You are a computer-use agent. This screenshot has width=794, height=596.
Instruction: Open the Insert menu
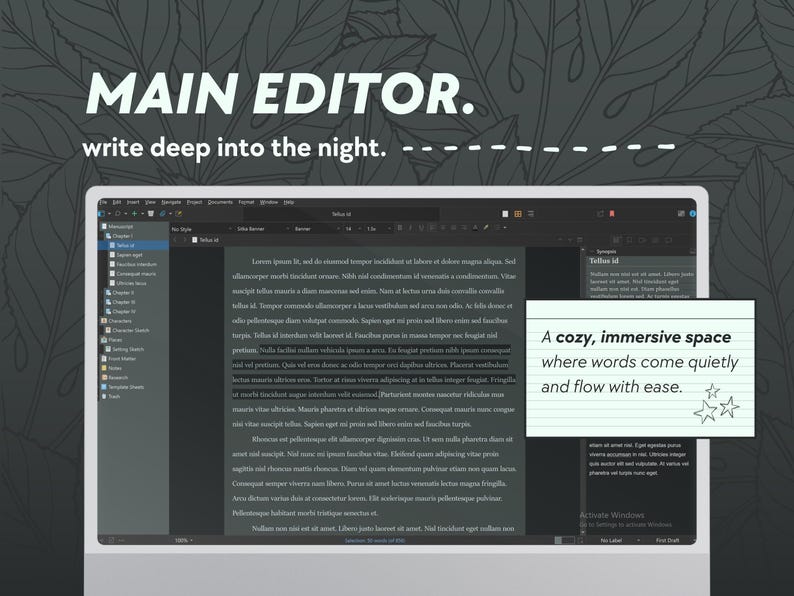pos(133,202)
